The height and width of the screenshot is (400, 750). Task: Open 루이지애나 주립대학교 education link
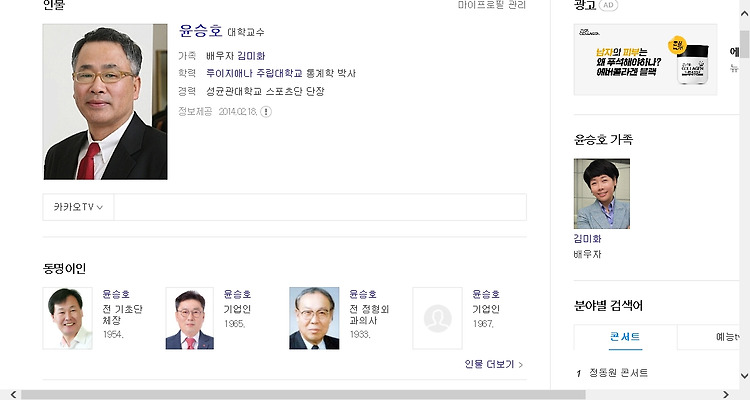(254, 73)
